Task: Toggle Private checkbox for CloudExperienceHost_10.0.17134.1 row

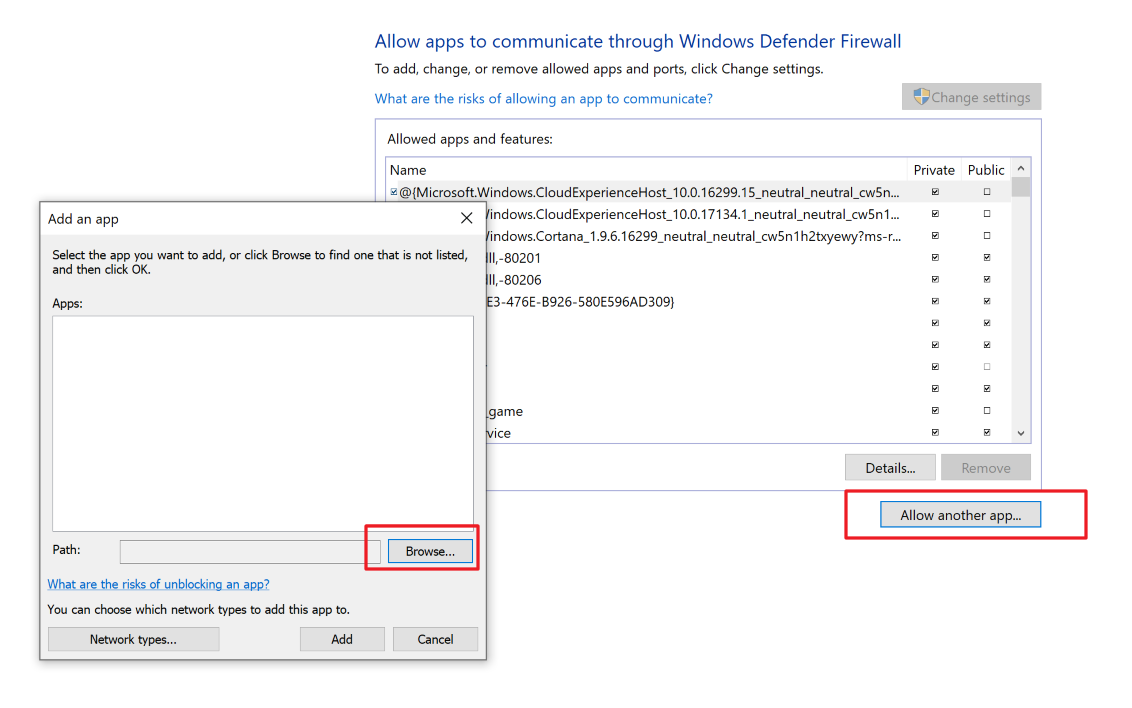Action: (x=935, y=214)
